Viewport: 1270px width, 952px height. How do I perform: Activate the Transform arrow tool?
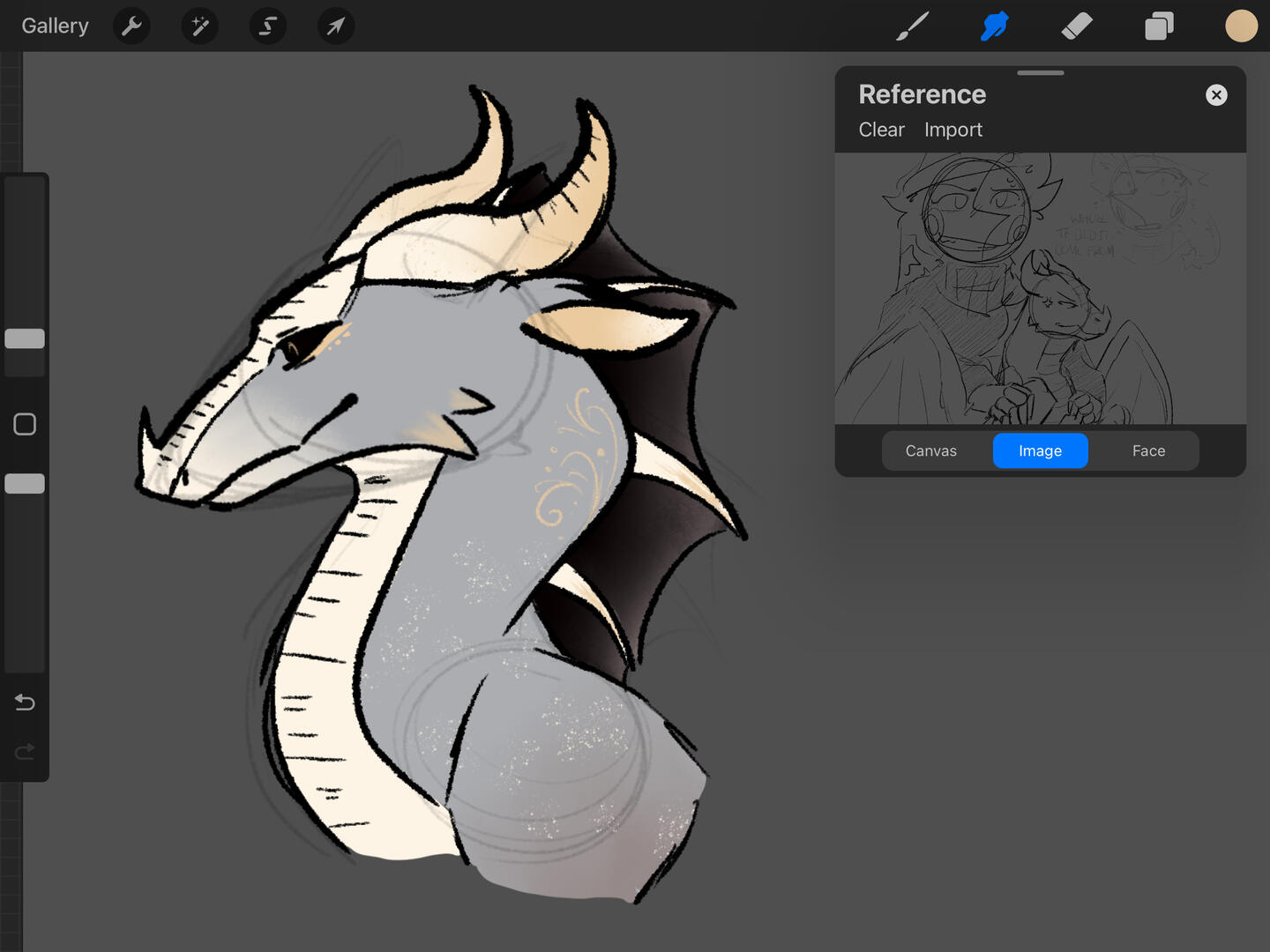coord(336,26)
